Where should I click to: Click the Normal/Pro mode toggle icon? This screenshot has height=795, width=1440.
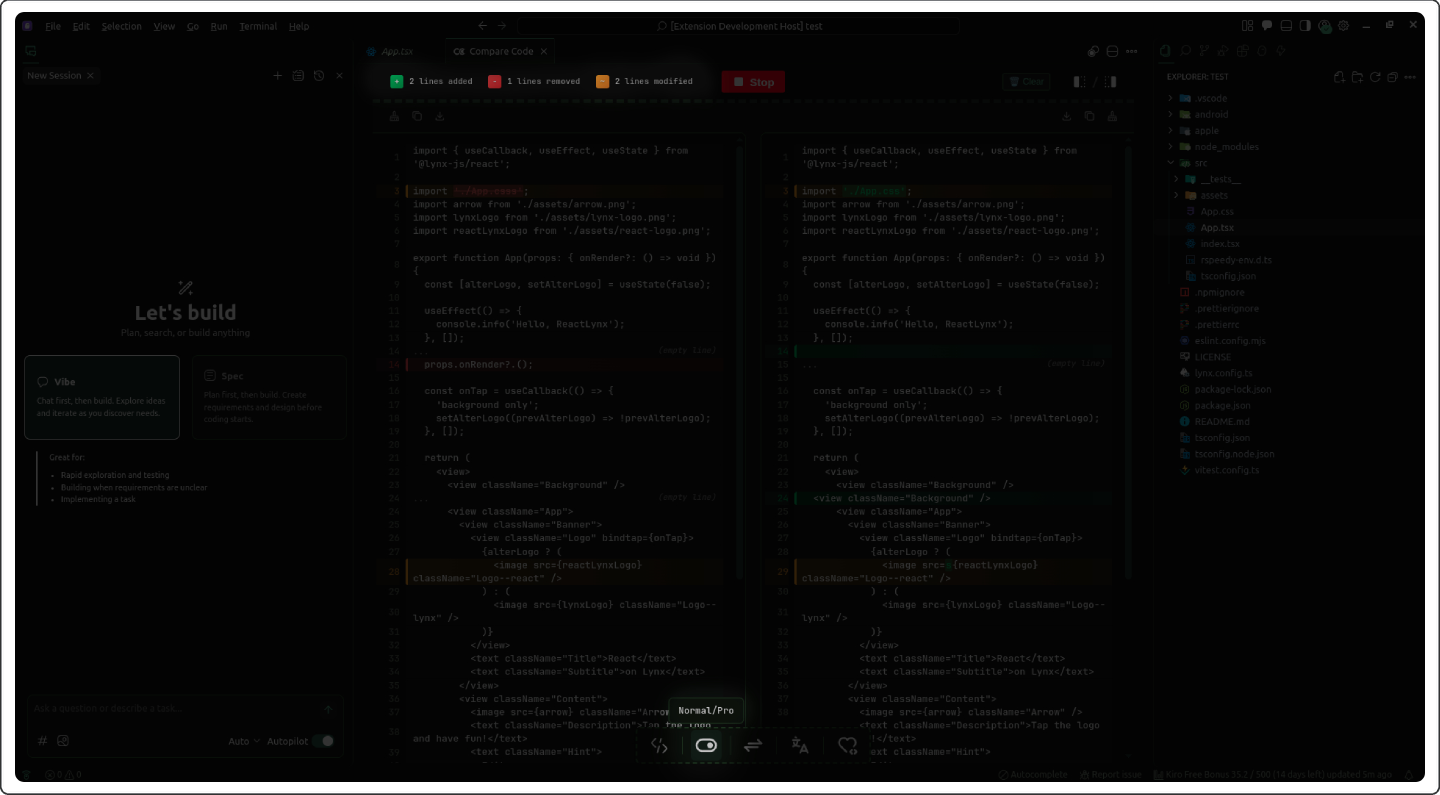point(706,745)
